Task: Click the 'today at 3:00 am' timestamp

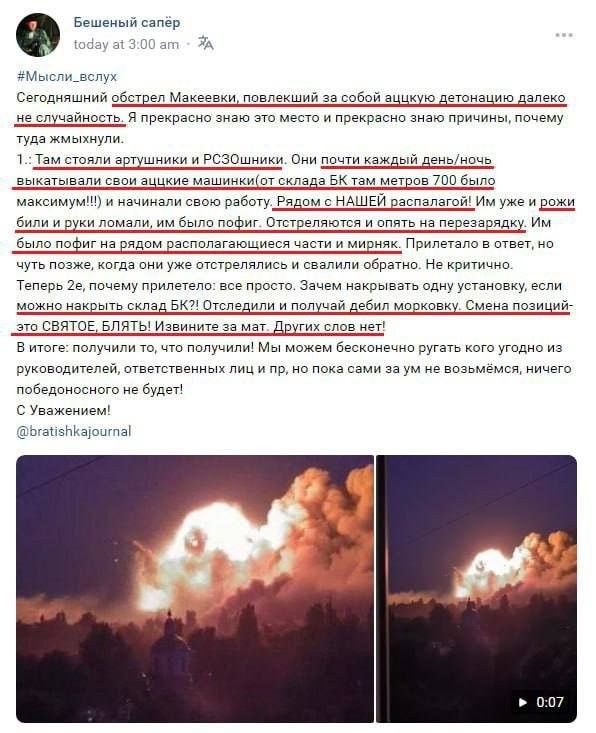Action: pyautogui.click(x=126, y=44)
